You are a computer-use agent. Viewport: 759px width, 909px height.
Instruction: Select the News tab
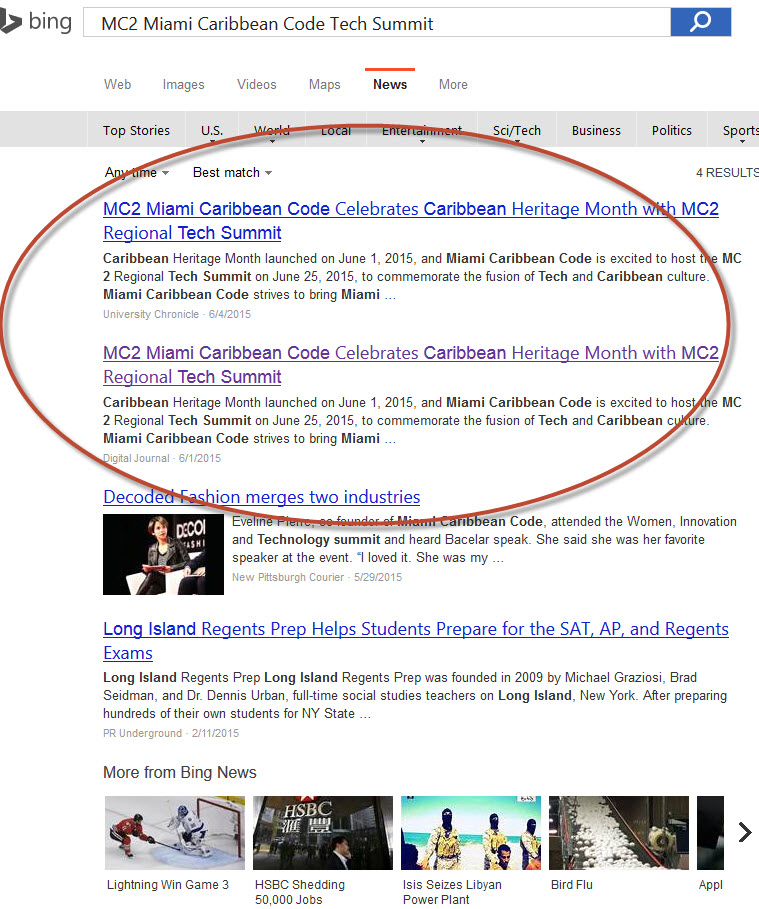coord(390,84)
